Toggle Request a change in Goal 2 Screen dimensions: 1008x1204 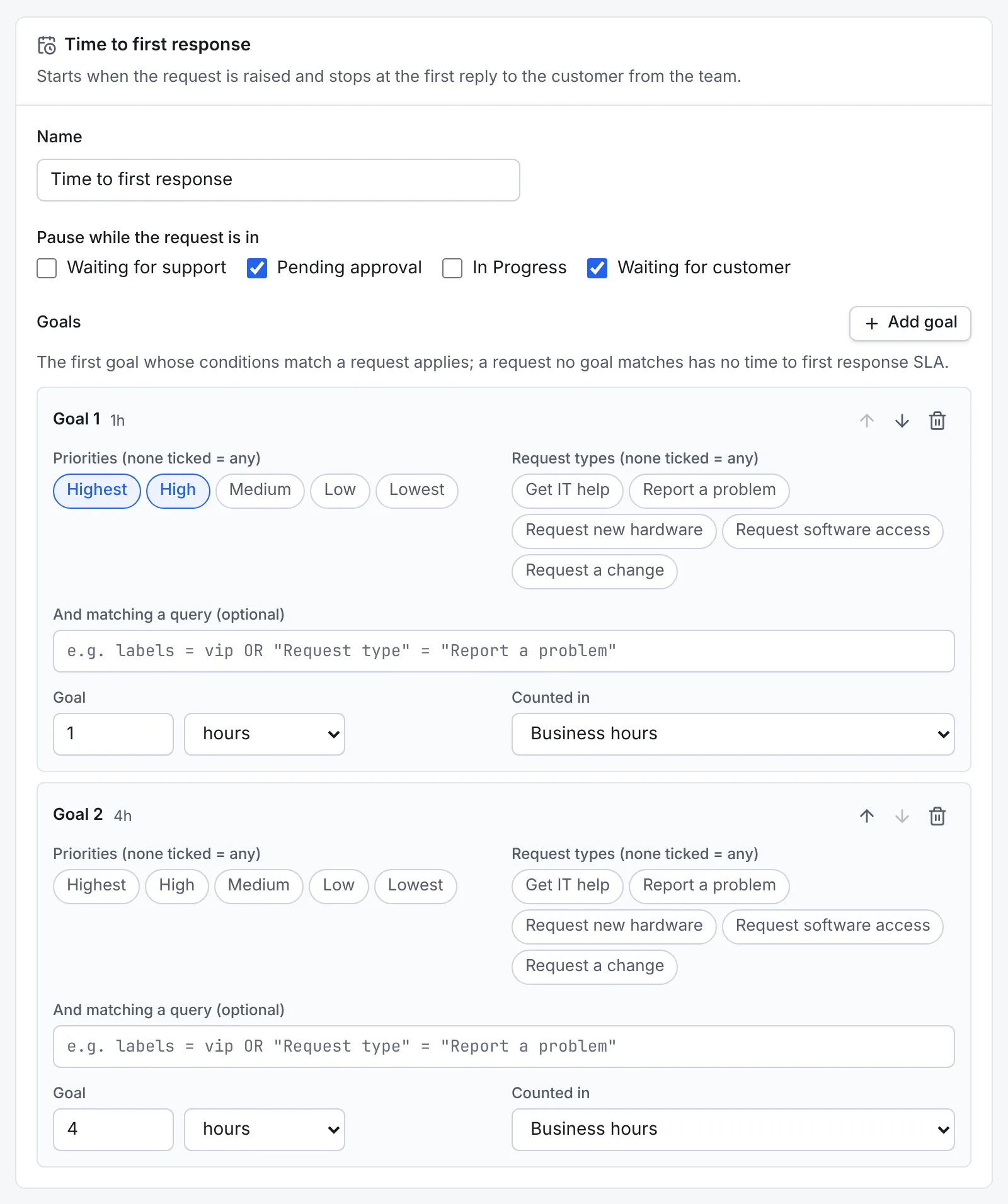[595, 967]
